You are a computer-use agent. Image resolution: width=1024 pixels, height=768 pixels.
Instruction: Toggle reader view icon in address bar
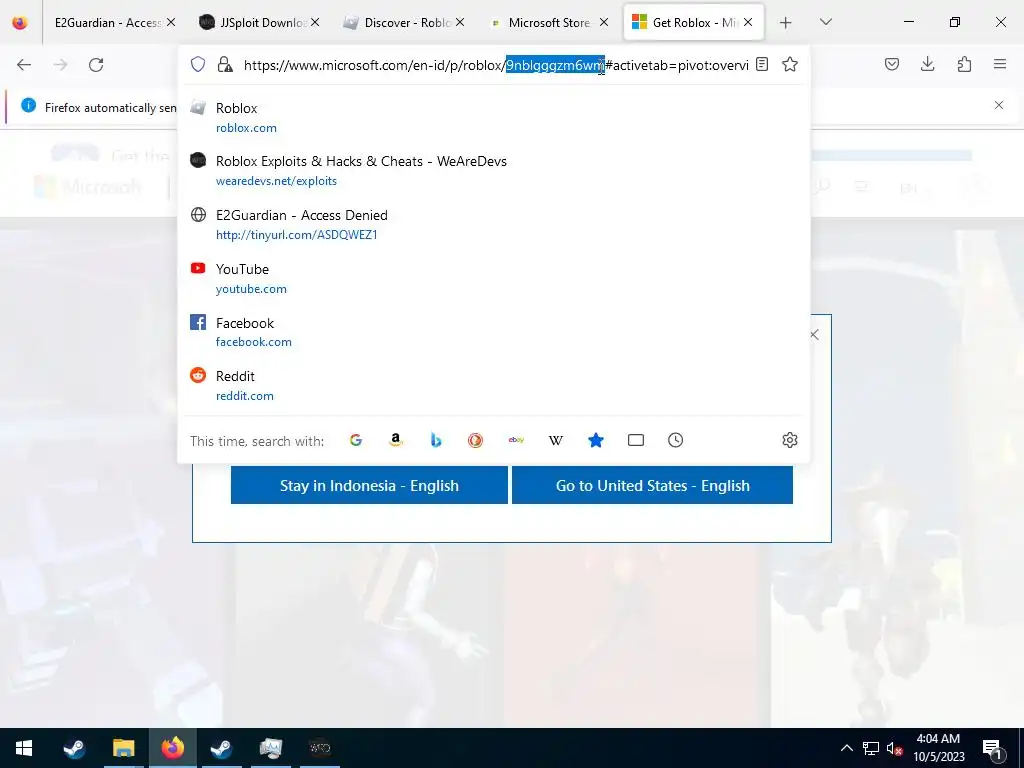(761, 64)
